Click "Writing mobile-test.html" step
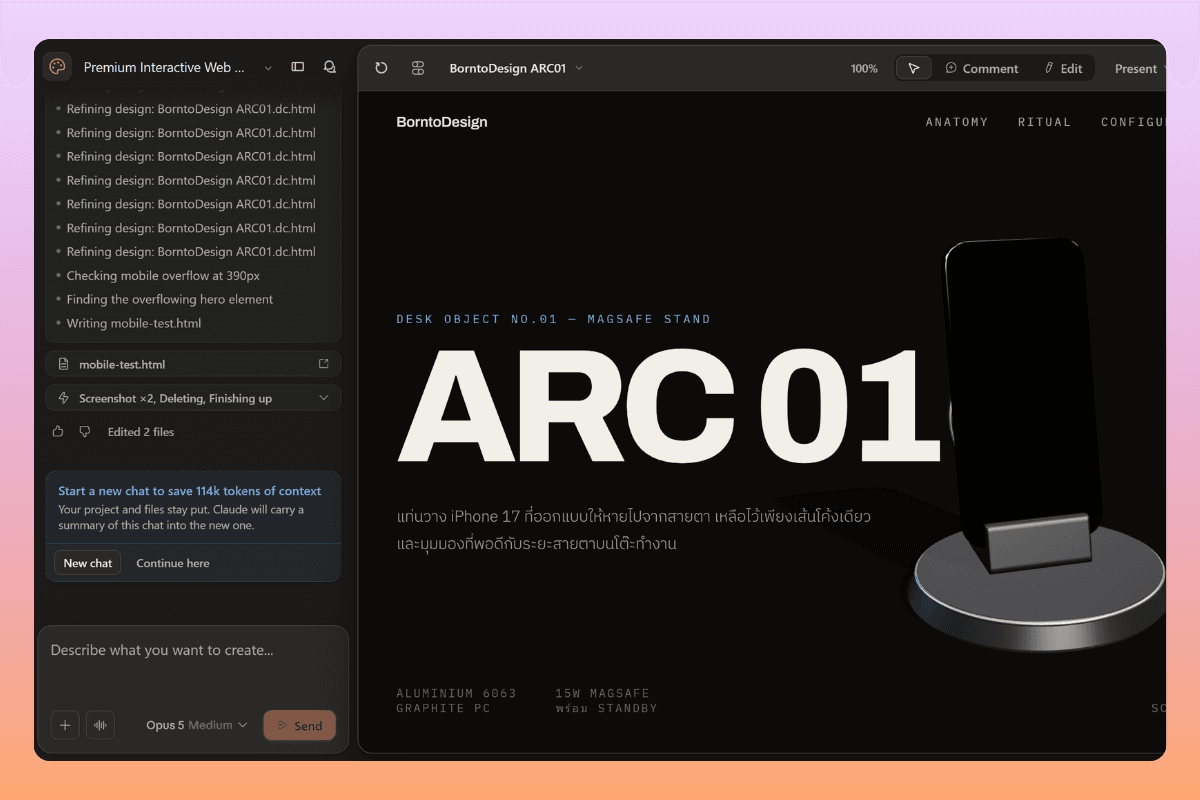 pyautogui.click(x=134, y=323)
